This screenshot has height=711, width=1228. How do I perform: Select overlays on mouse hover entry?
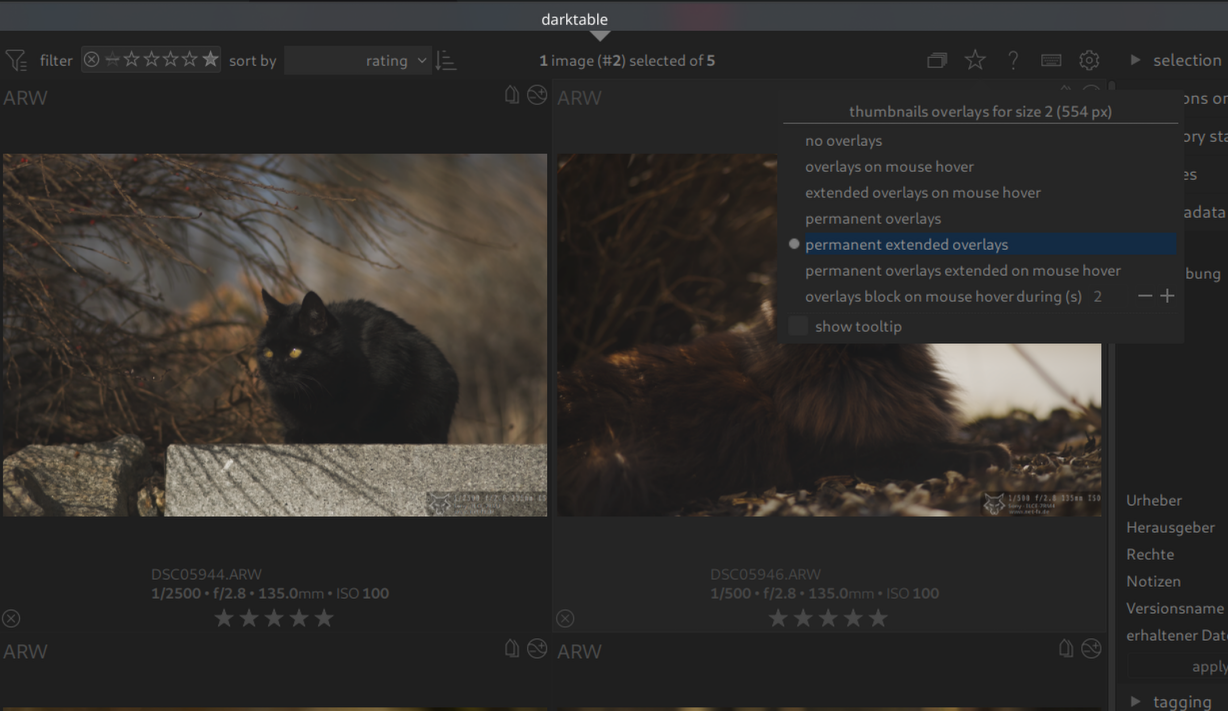click(x=889, y=167)
